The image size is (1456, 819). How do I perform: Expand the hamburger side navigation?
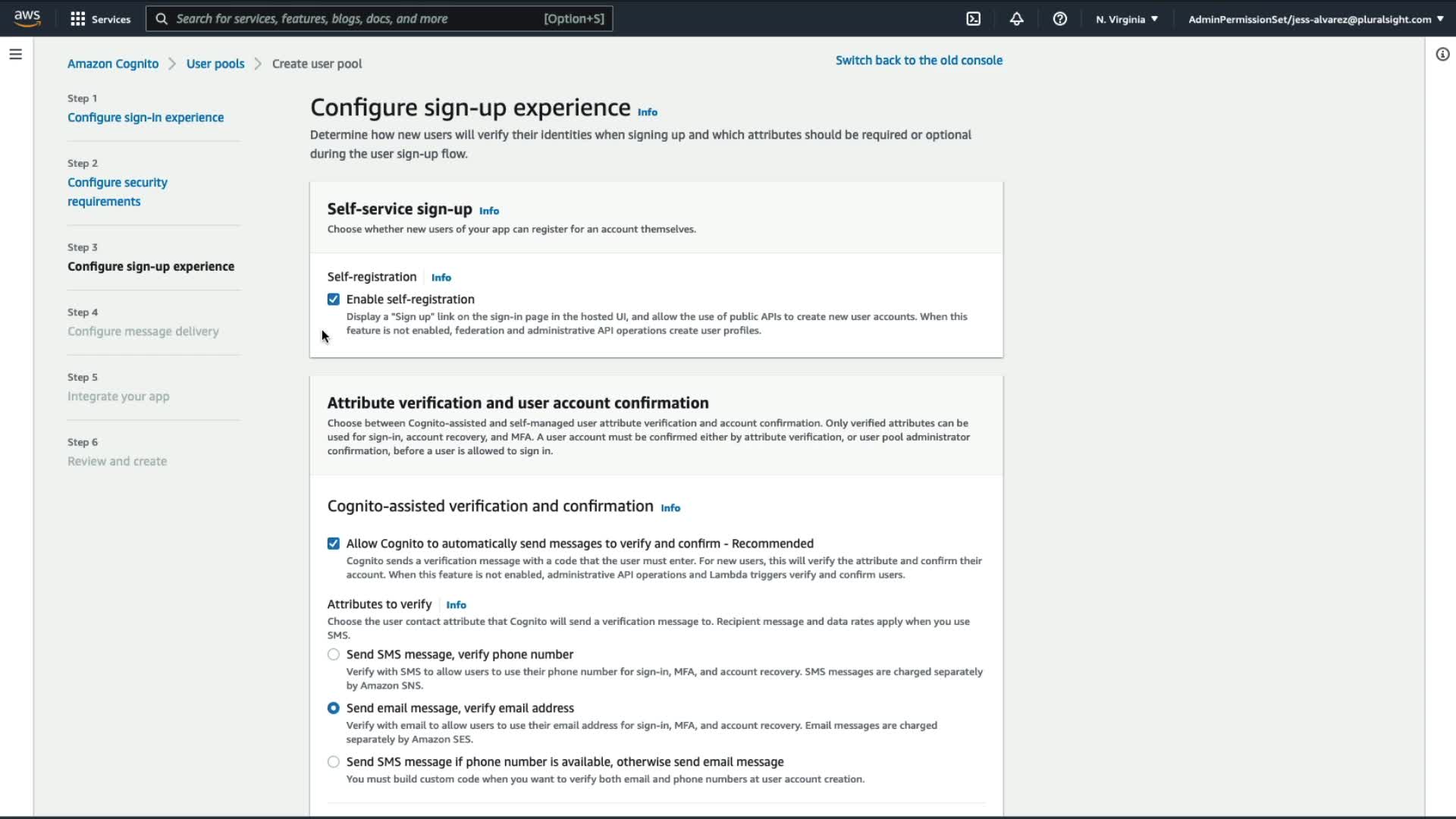pyautogui.click(x=15, y=55)
